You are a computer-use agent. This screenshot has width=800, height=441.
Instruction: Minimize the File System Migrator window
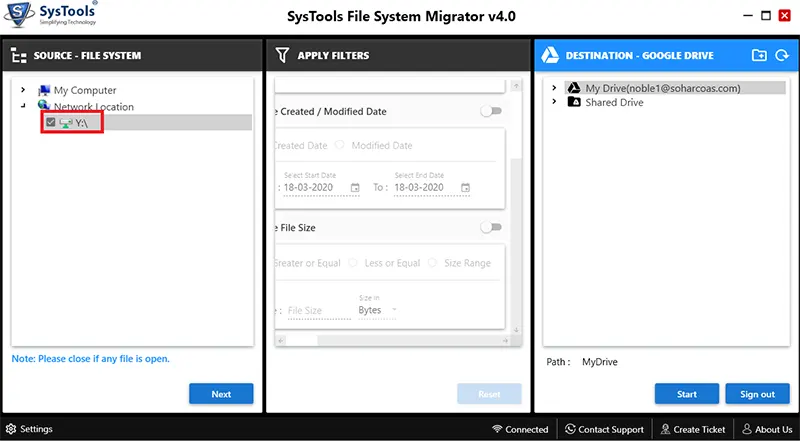point(748,16)
